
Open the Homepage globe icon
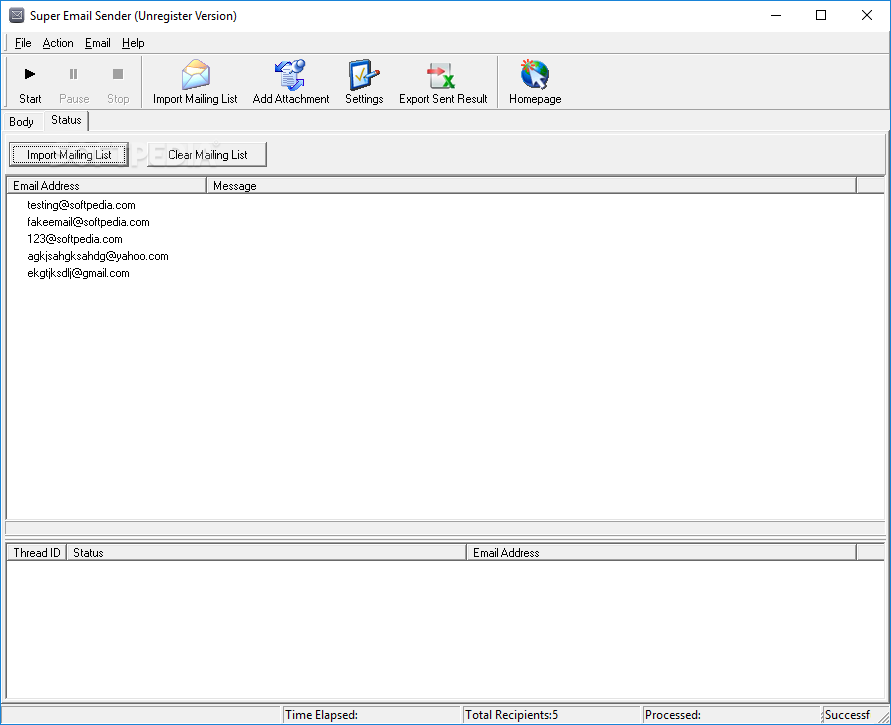[535, 74]
